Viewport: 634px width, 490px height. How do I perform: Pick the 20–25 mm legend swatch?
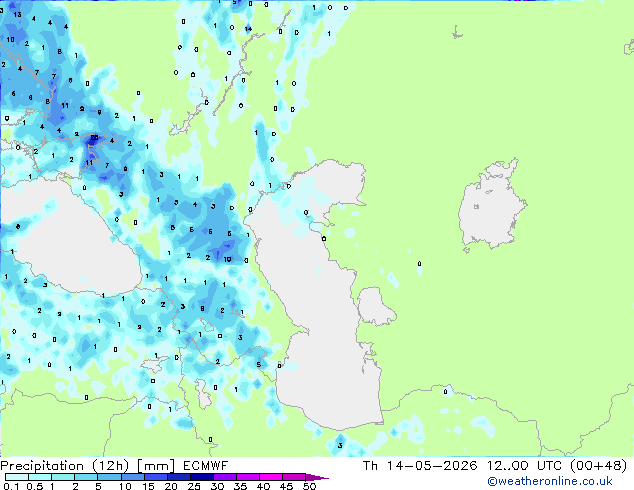(x=179, y=477)
